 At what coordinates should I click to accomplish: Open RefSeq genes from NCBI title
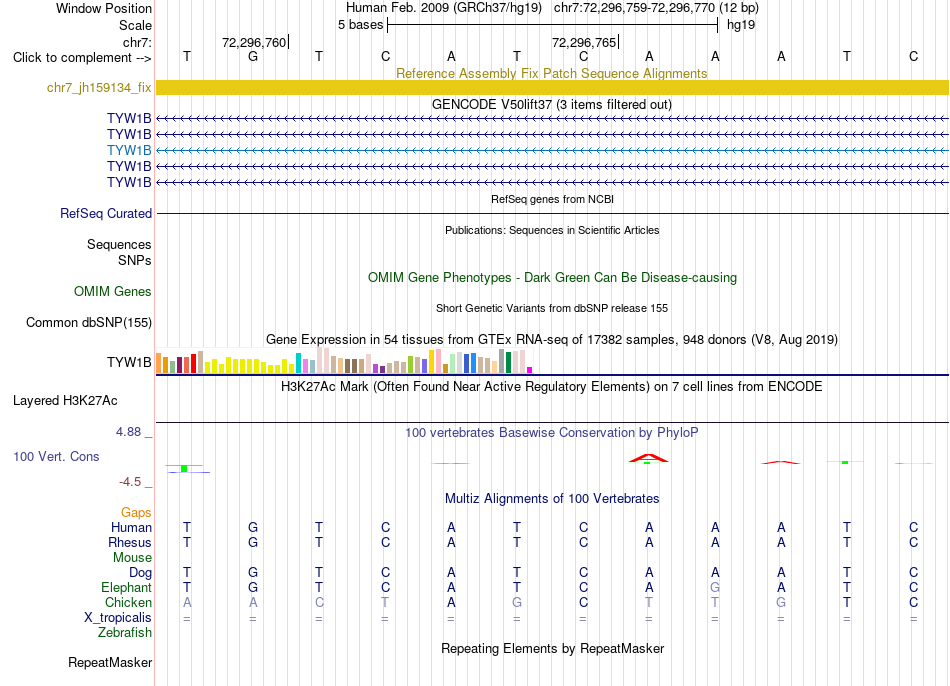[552, 199]
